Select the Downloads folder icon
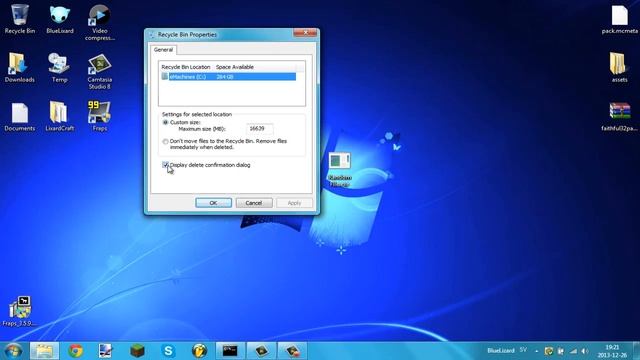 tap(20, 68)
